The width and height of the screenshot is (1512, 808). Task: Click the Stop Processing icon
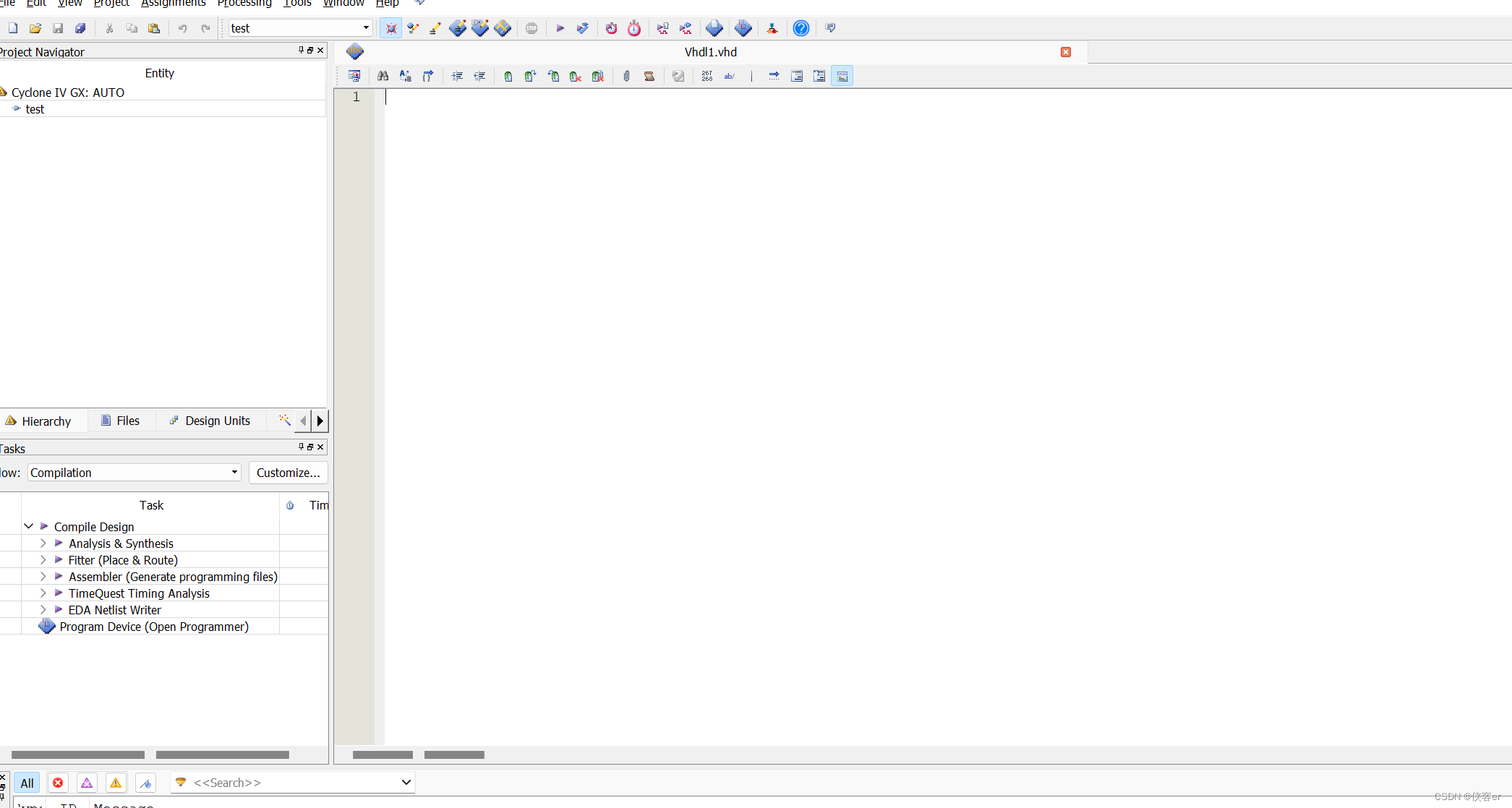coord(531,28)
